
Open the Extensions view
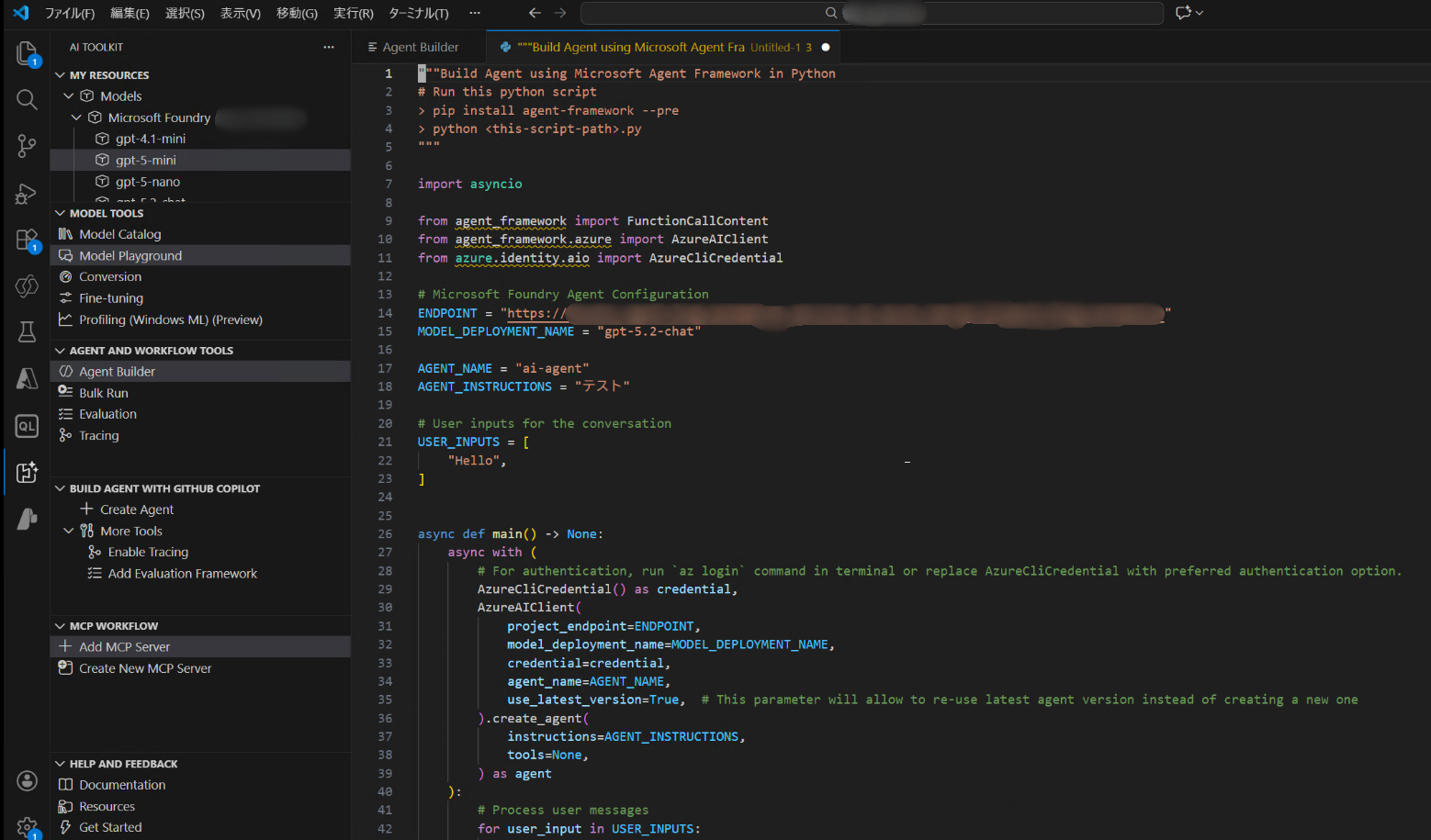click(x=26, y=240)
